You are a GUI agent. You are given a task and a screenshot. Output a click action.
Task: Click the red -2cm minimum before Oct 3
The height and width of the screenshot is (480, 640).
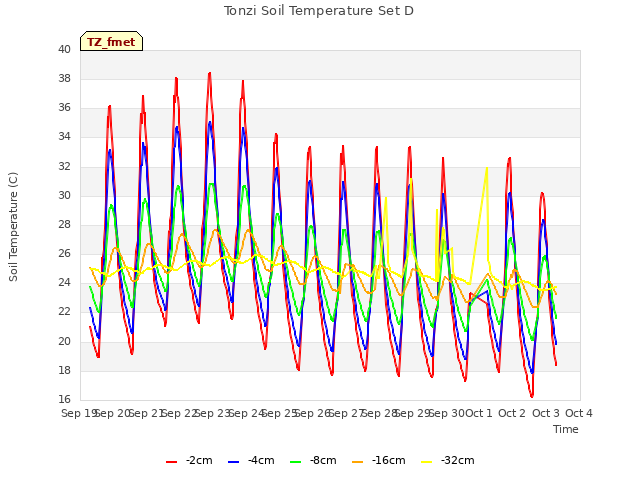pos(532,396)
